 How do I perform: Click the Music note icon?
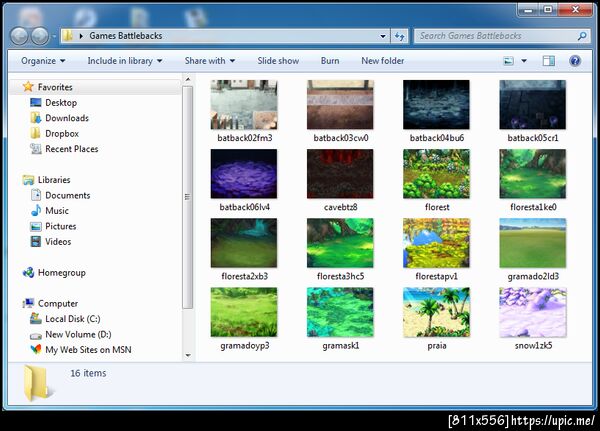pyautogui.click(x=36, y=210)
